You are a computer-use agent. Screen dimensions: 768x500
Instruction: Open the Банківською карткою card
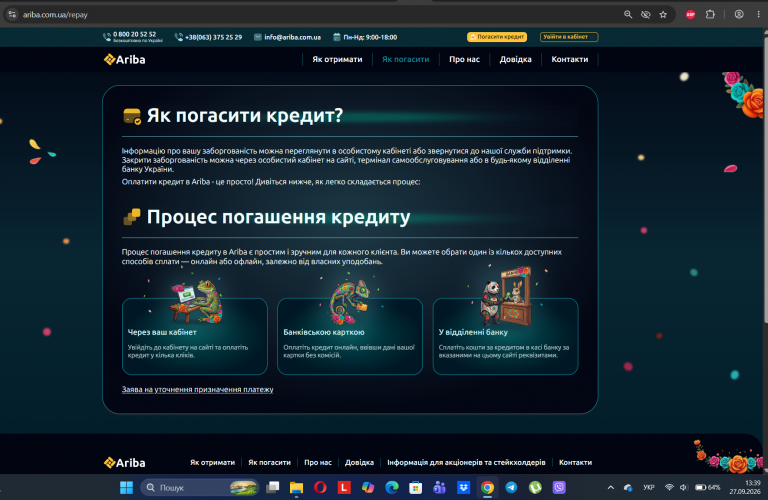(x=350, y=336)
